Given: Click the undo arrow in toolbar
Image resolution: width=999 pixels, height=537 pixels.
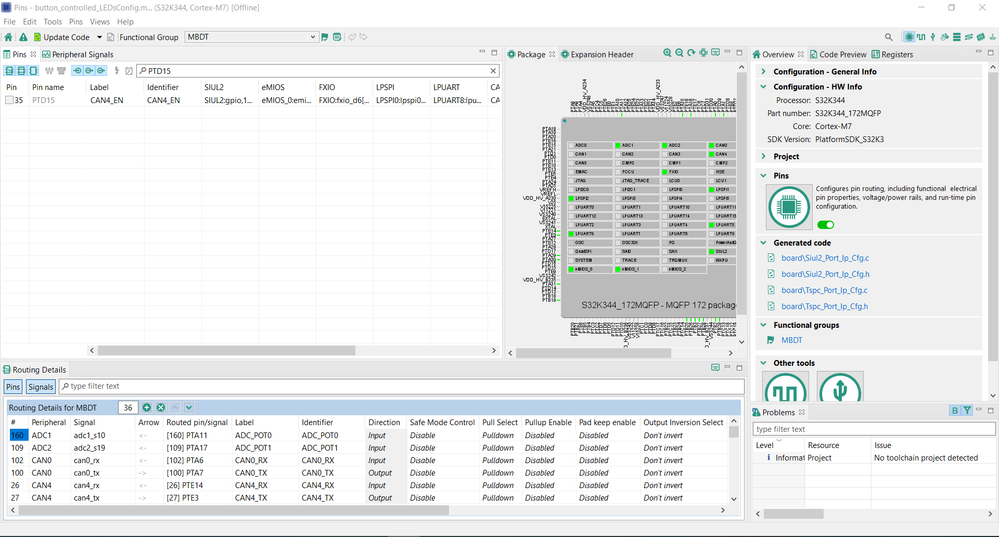Looking at the screenshot, I should [352, 37].
